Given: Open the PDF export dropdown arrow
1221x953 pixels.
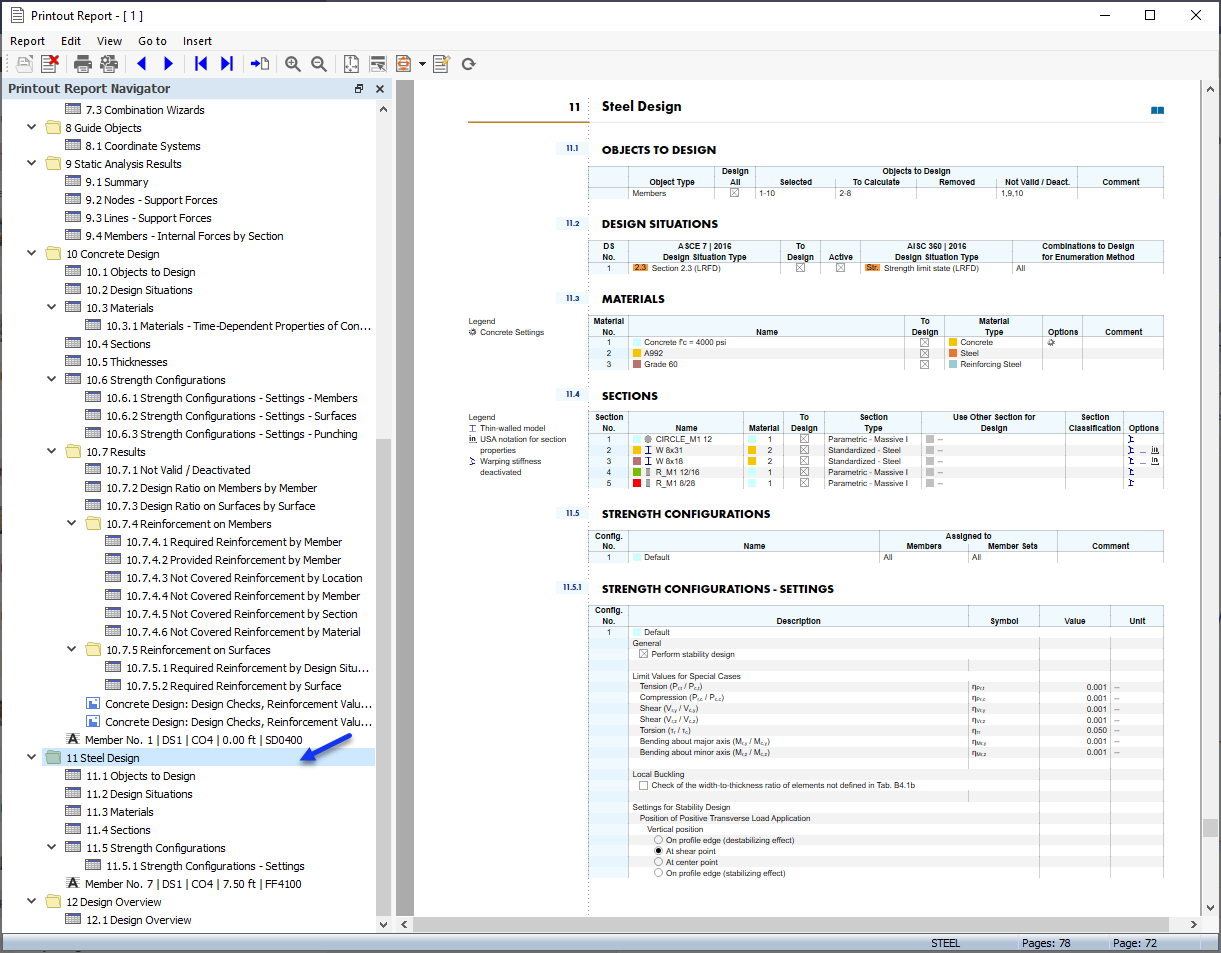Looking at the screenshot, I should [x=421, y=63].
